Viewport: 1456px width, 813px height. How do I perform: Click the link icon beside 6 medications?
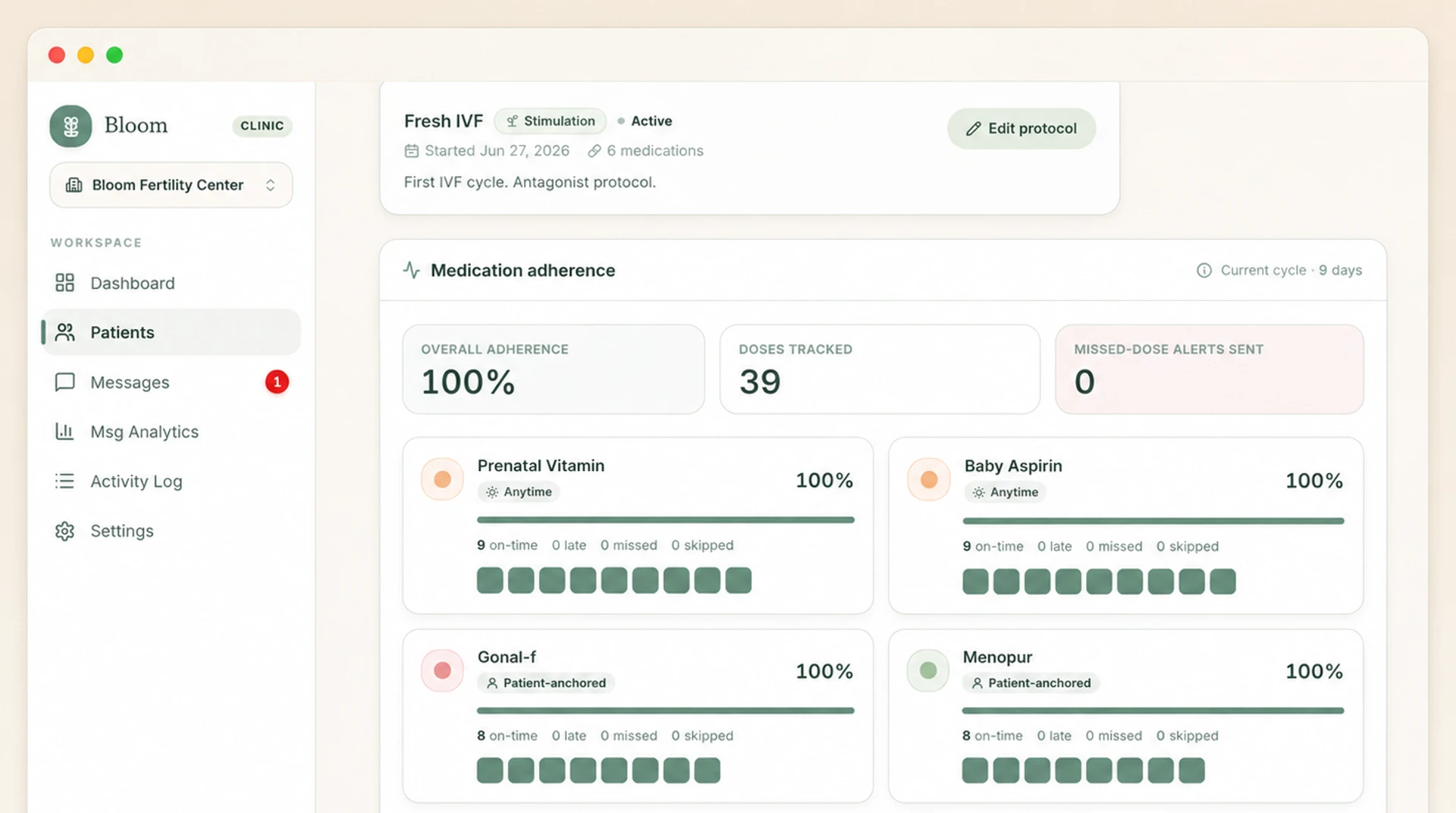click(x=595, y=151)
